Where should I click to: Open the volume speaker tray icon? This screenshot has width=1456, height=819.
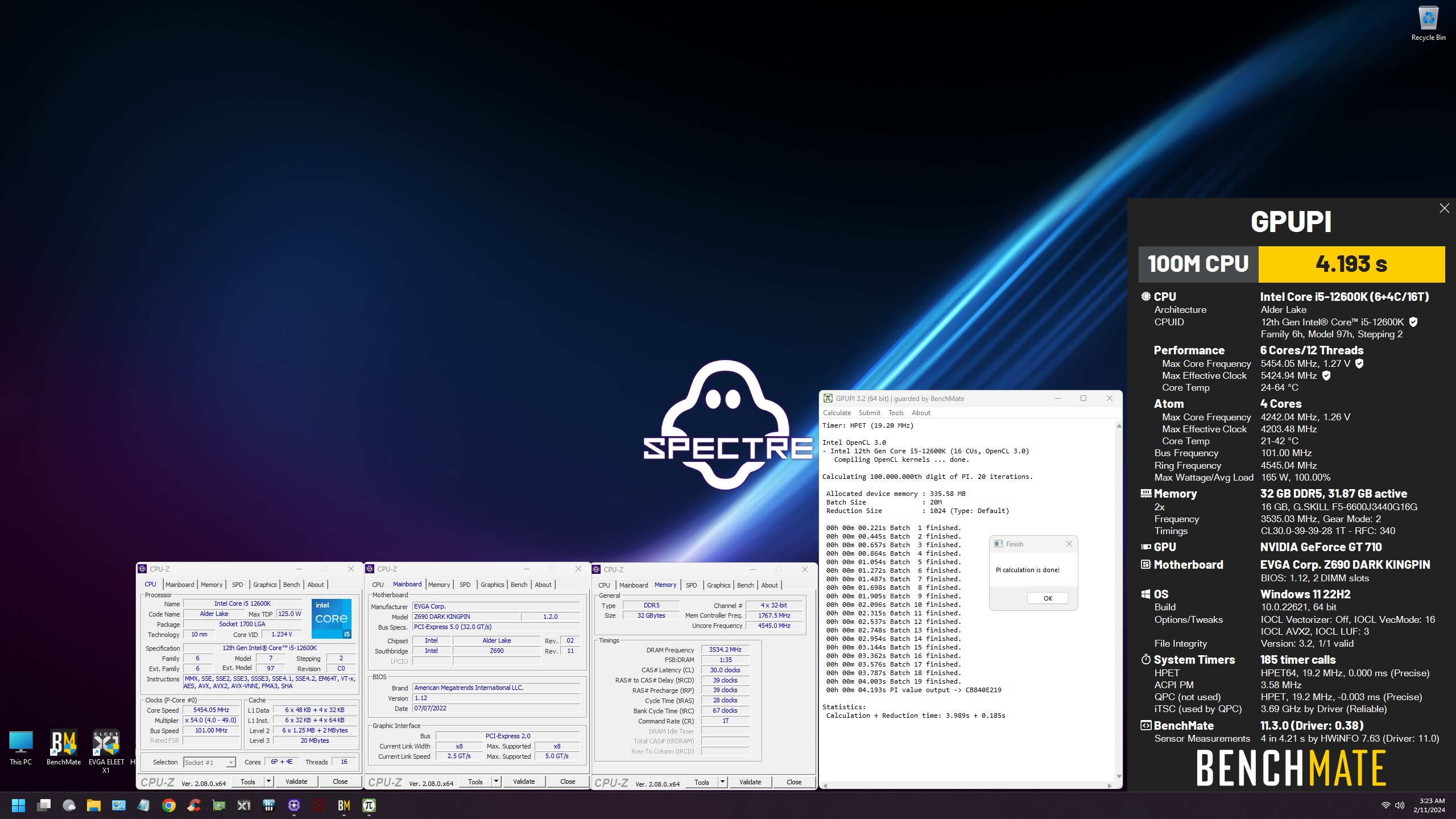(1400, 805)
